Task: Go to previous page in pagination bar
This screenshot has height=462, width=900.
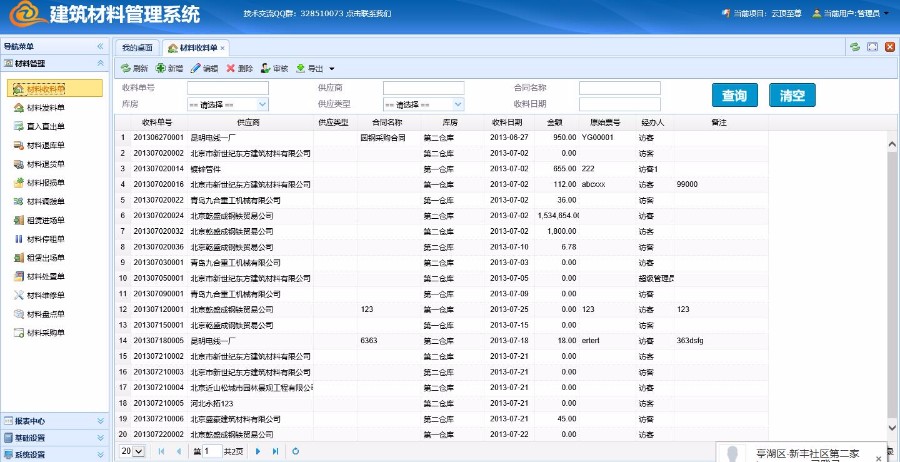Action: pyautogui.click(x=179, y=451)
